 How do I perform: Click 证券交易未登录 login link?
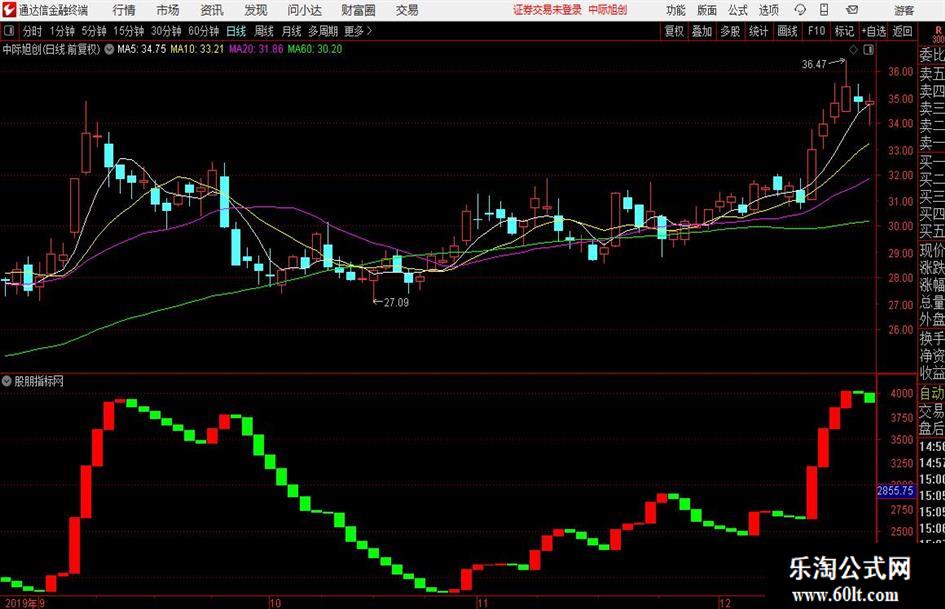click(547, 10)
